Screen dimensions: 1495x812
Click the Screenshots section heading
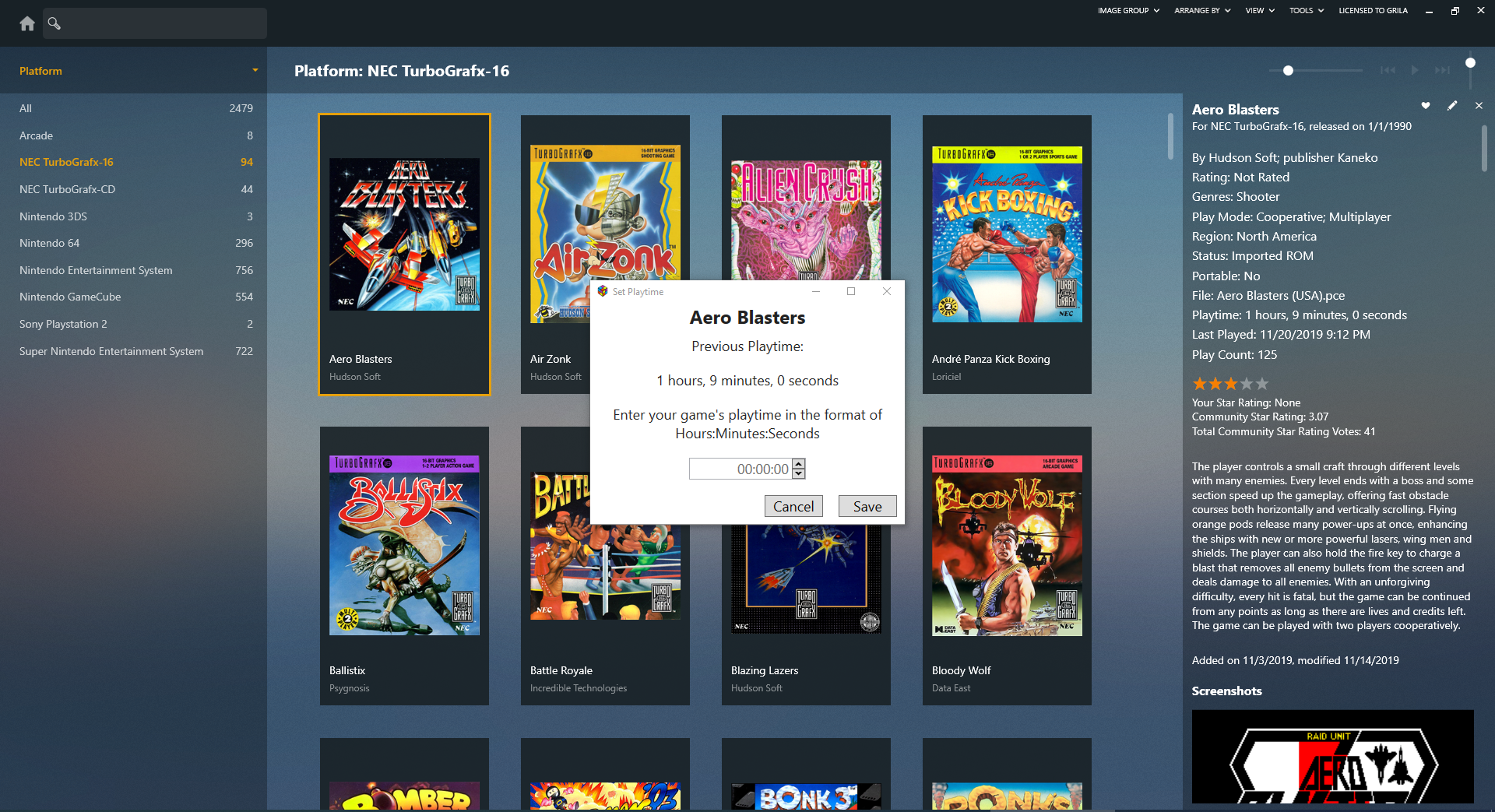(x=1226, y=691)
